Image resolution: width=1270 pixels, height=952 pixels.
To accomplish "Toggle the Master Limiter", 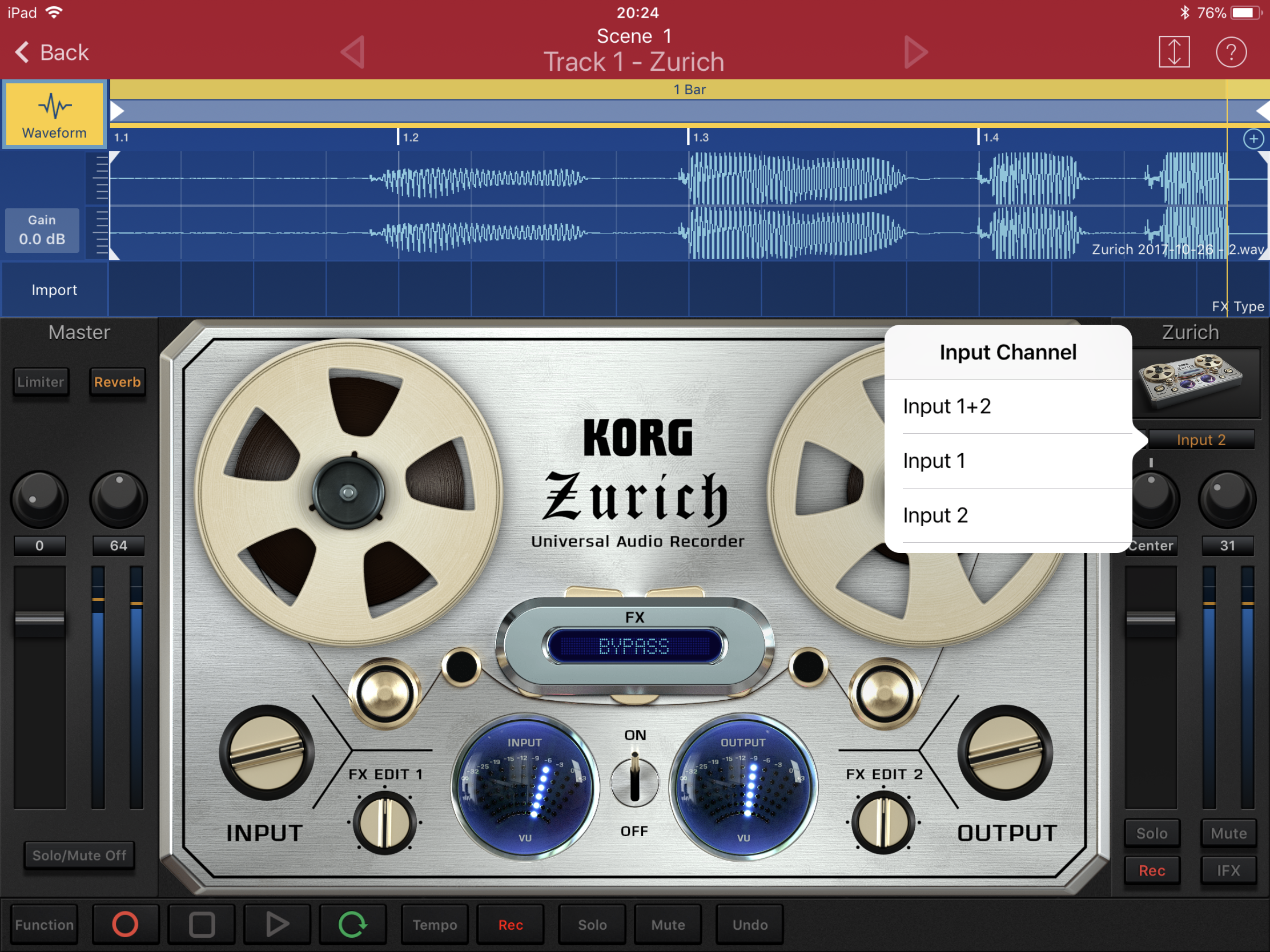I will pos(41,382).
